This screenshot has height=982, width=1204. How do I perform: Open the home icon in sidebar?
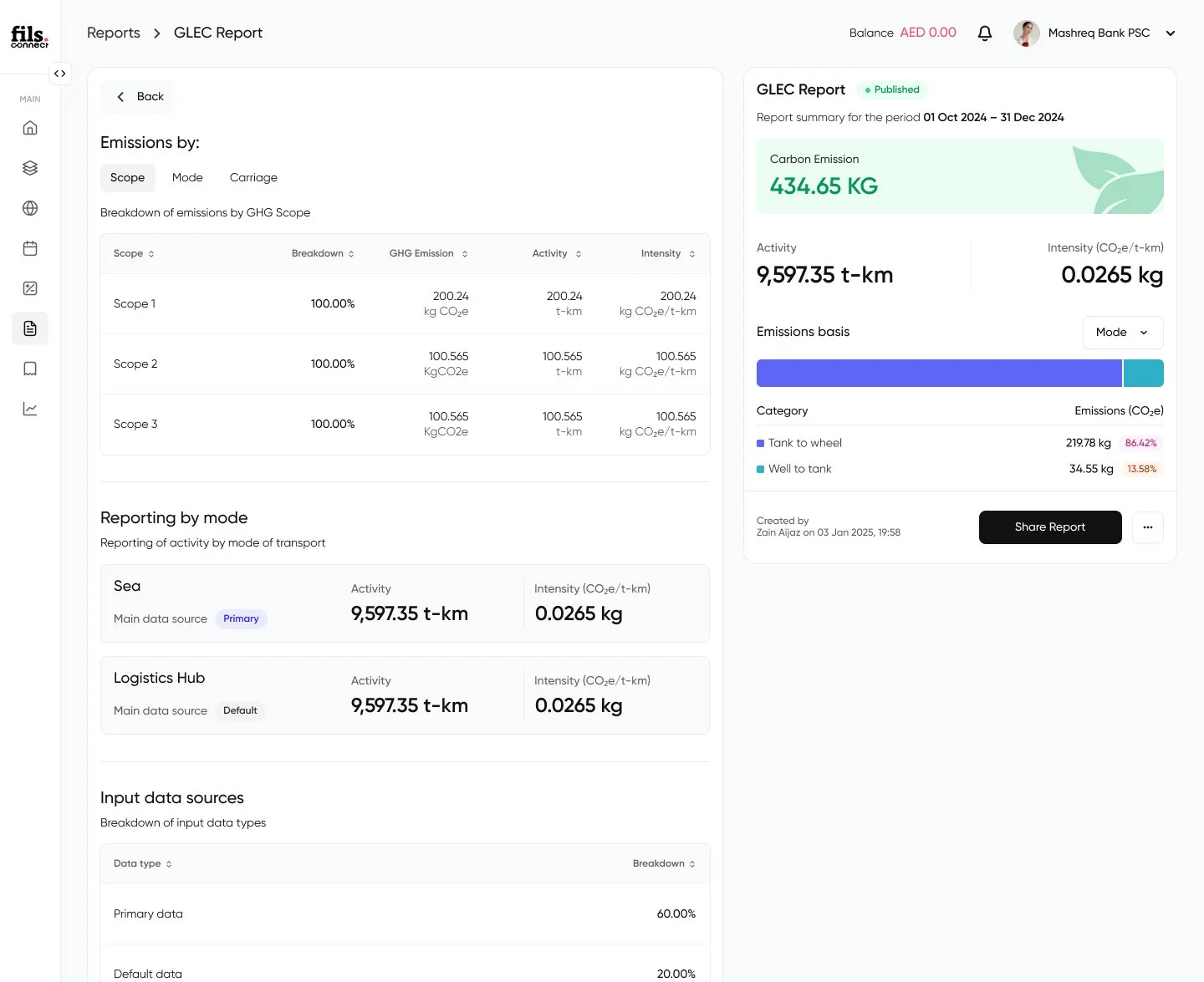pos(30,128)
